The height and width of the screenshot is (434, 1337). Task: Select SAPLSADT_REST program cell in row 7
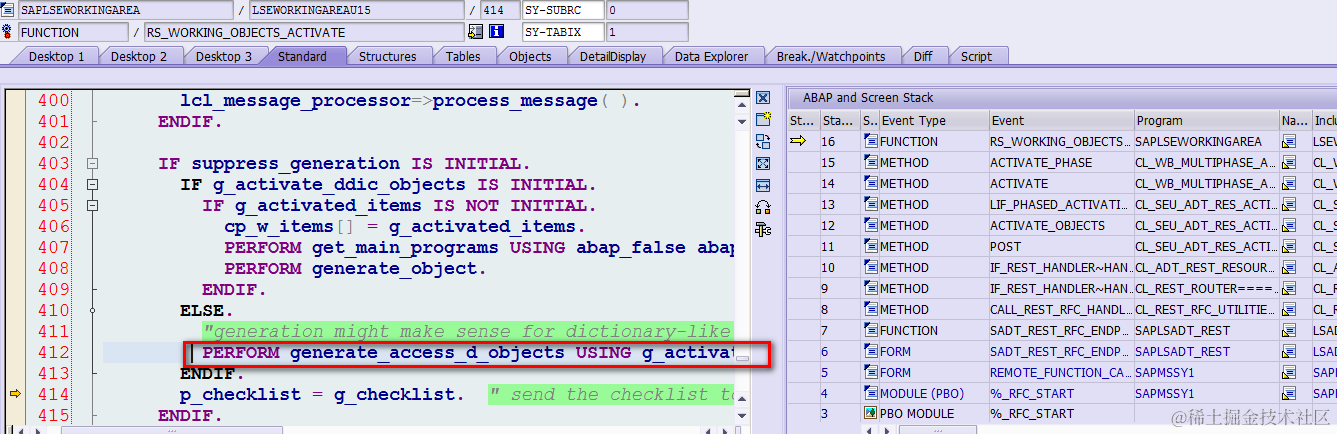[1206, 330]
